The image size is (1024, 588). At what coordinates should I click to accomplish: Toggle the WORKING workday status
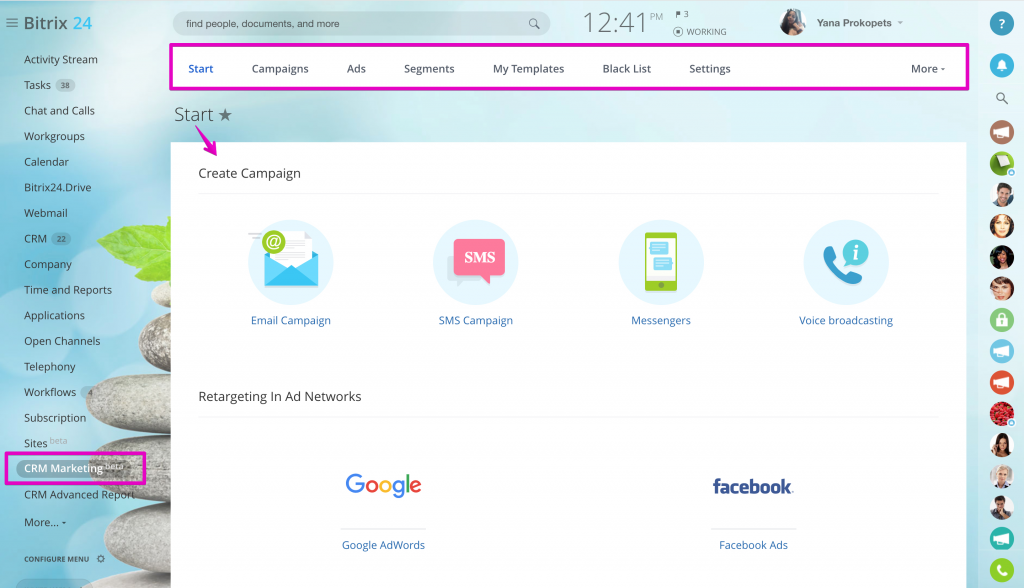click(699, 31)
